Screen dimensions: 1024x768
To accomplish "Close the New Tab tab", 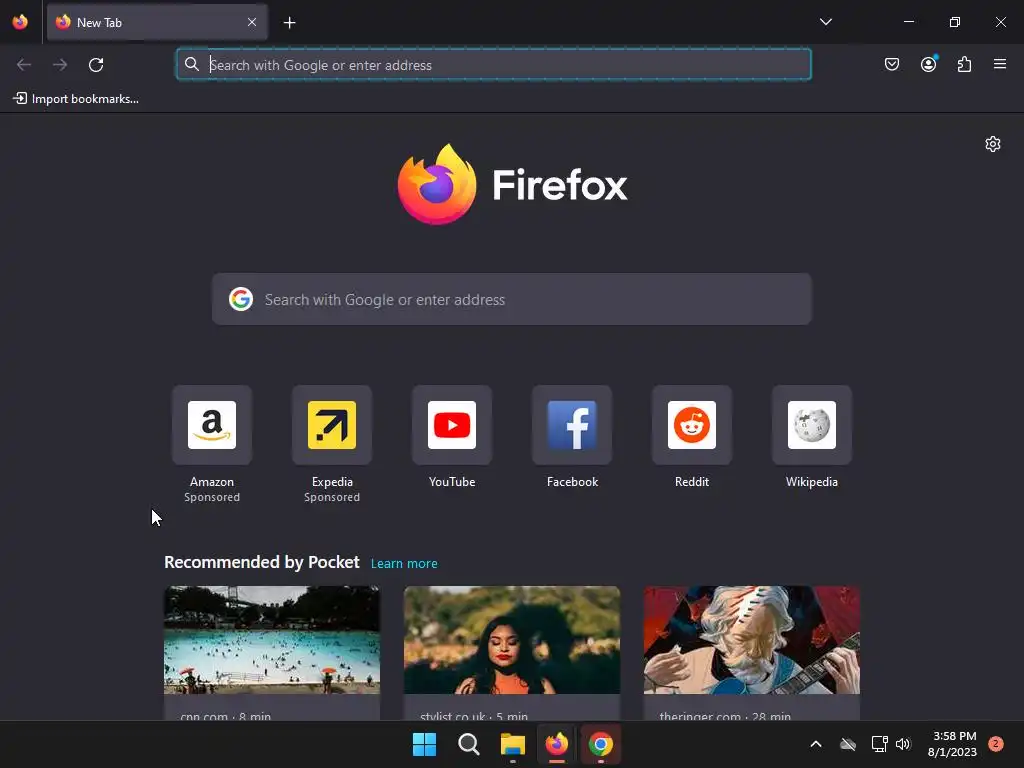I will (252, 22).
